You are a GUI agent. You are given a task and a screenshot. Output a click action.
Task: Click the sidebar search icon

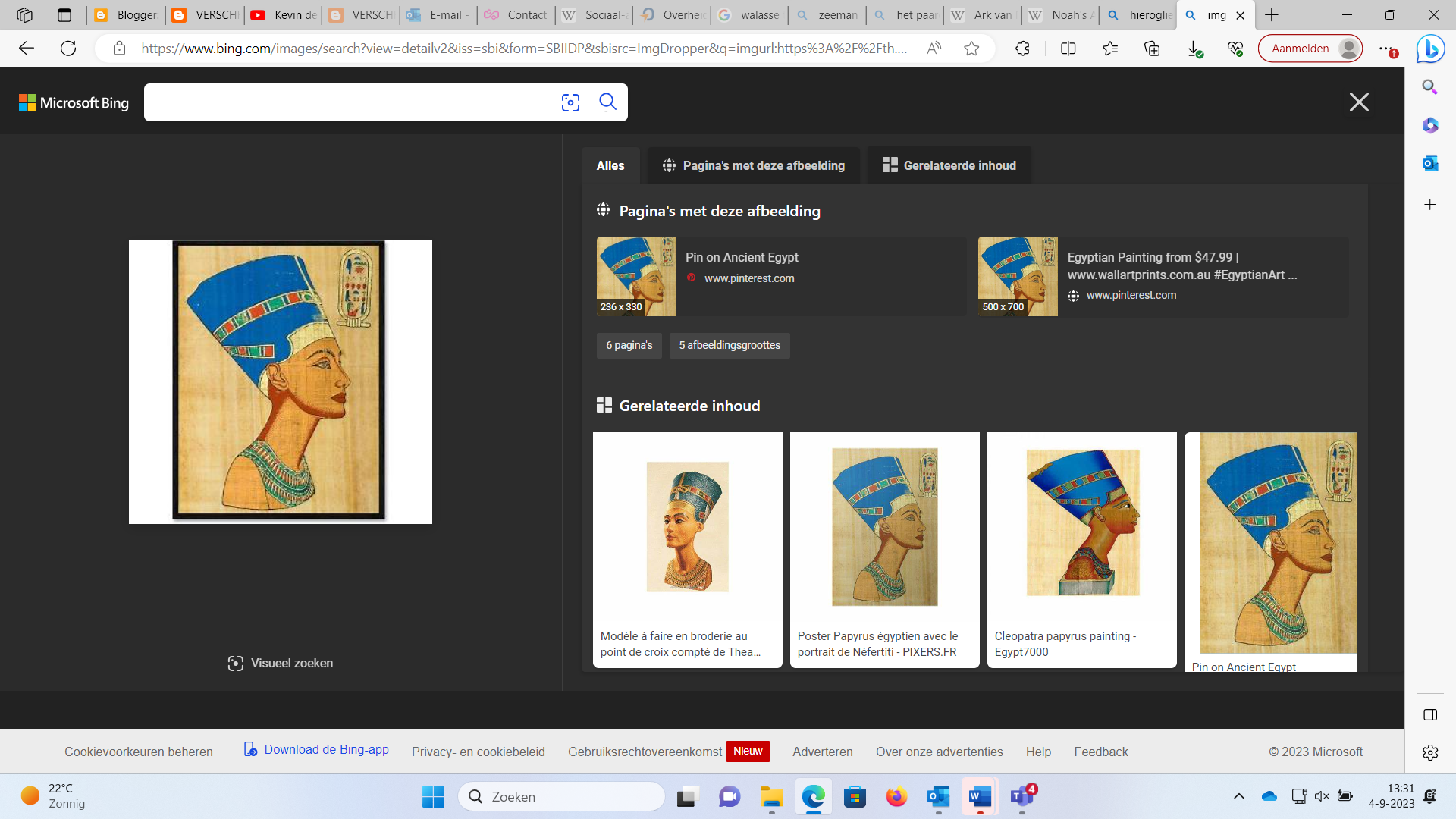(x=1430, y=86)
